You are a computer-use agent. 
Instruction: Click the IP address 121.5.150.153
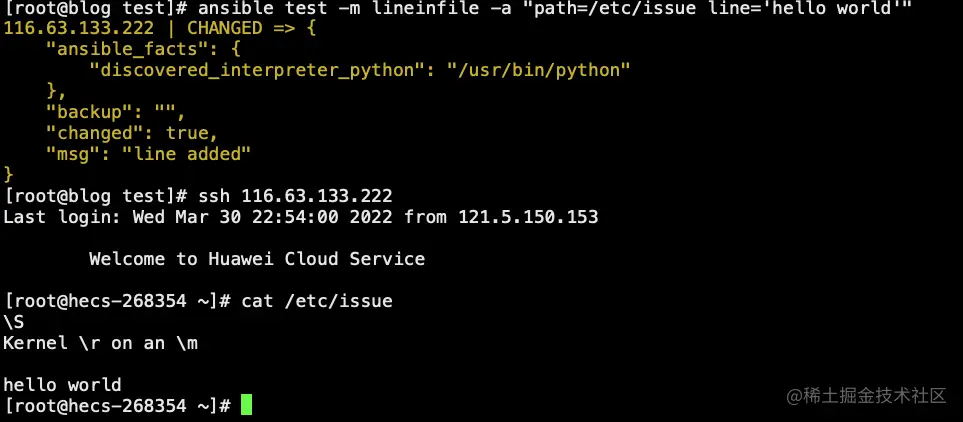pyautogui.click(x=528, y=216)
